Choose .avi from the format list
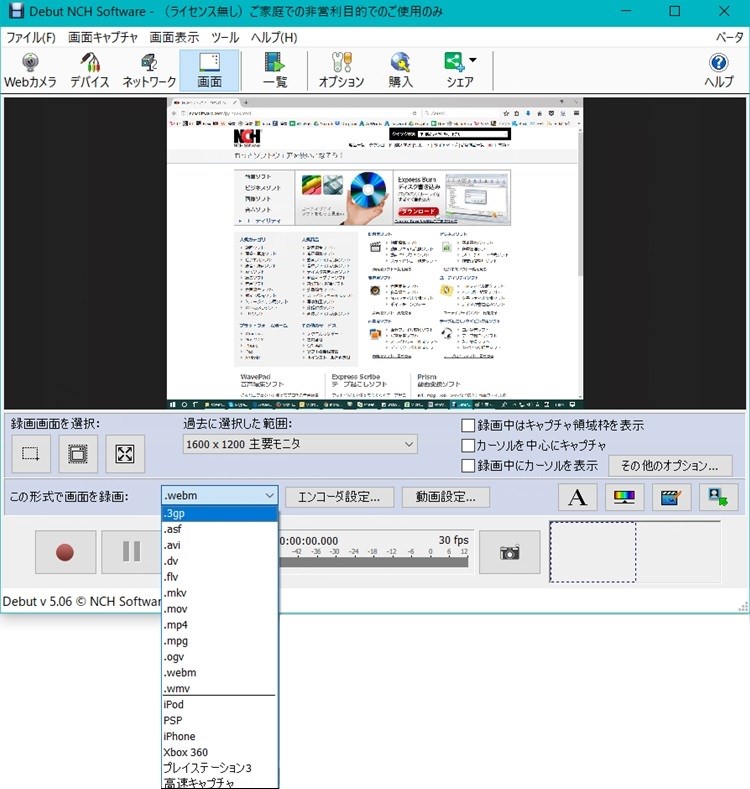 coord(219,545)
